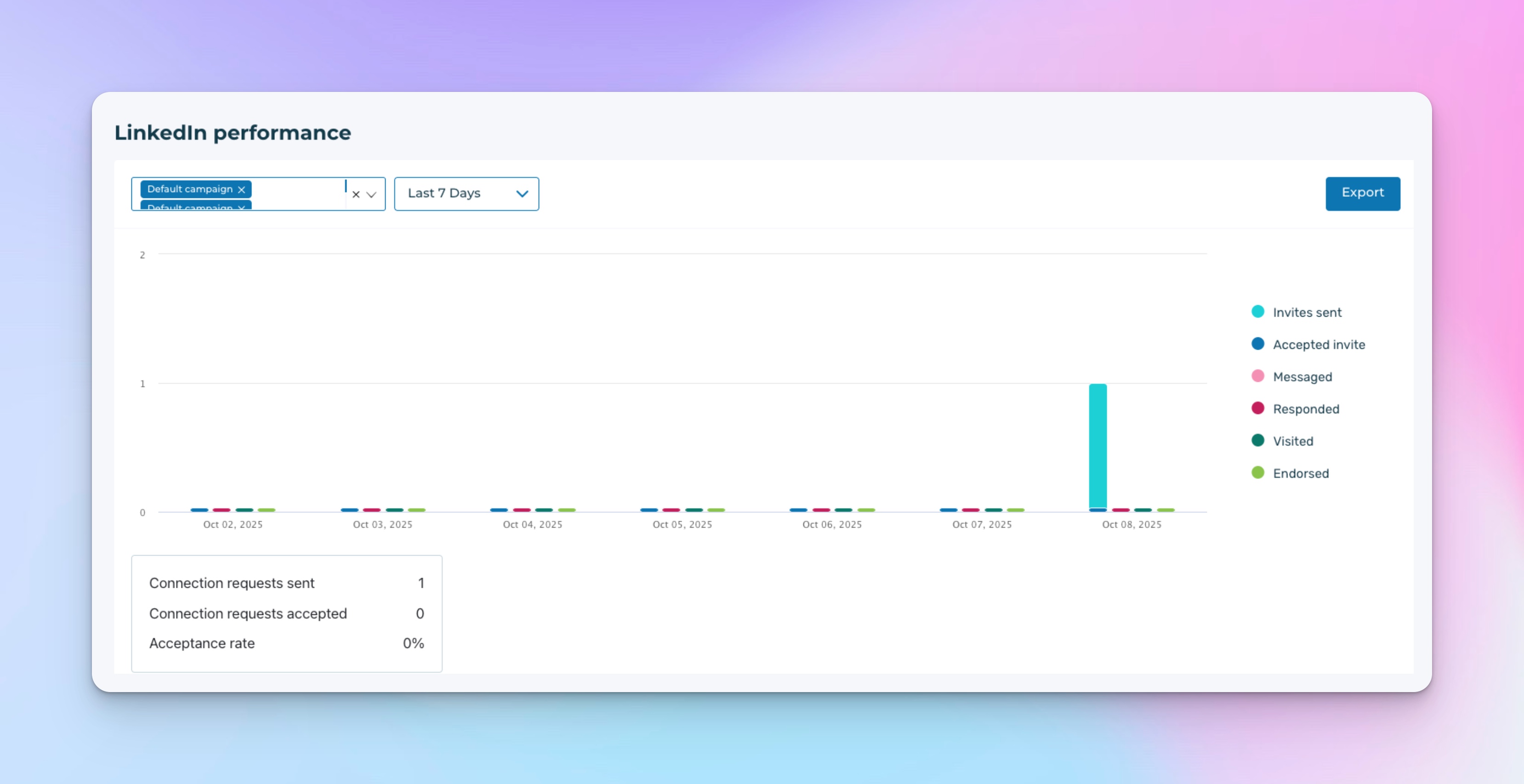The height and width of the screenshot is (784, 1524).
Task: Clear all selected campaigns
Action: tap(356, 194)
